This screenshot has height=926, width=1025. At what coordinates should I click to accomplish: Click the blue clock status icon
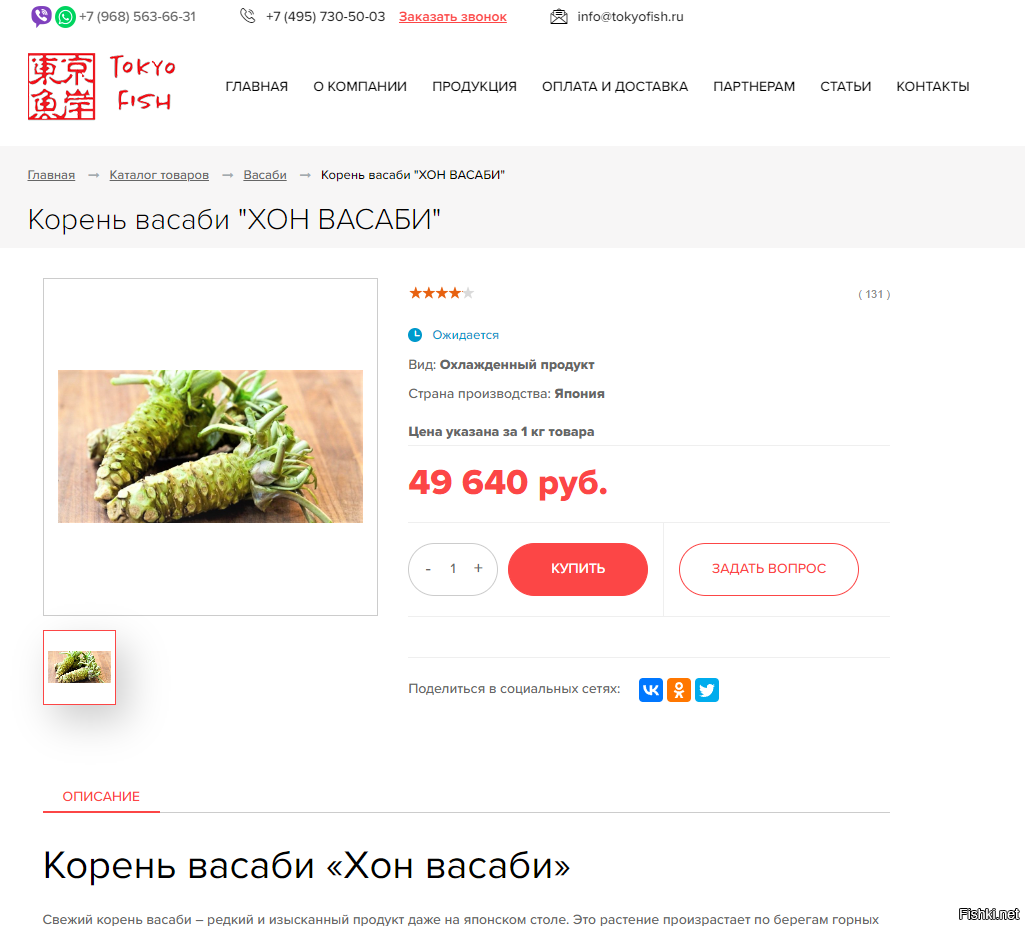415,335
